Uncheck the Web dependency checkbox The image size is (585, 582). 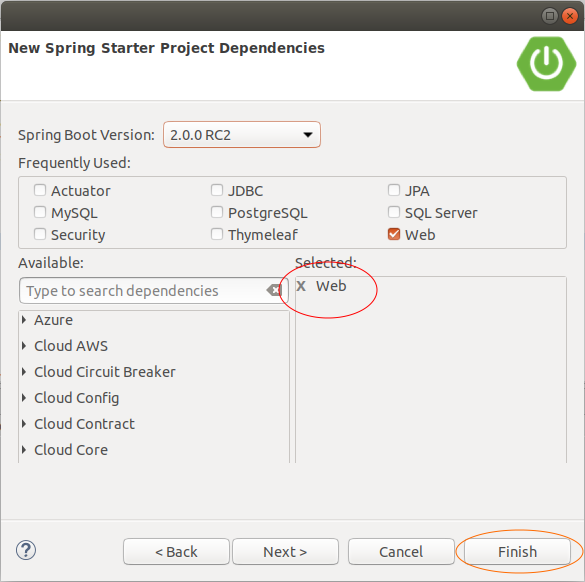(394, 234)
